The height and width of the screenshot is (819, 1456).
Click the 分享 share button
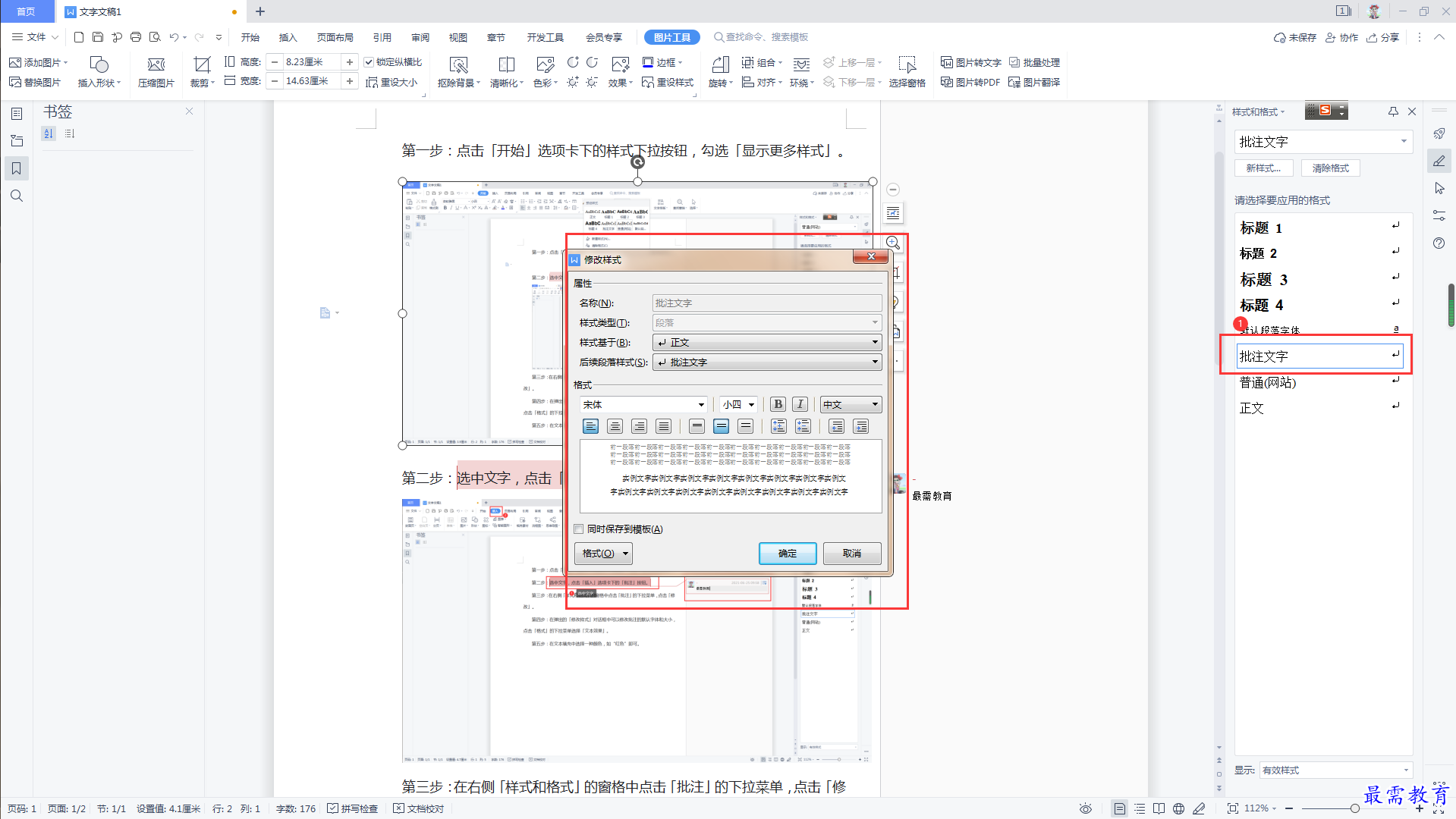[x=1383, y=37]
